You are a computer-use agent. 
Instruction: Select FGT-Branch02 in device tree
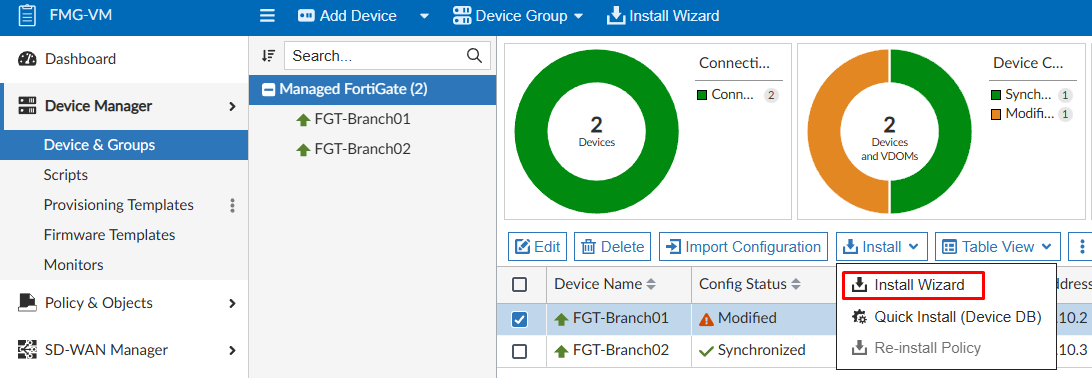tap(362, 149)
